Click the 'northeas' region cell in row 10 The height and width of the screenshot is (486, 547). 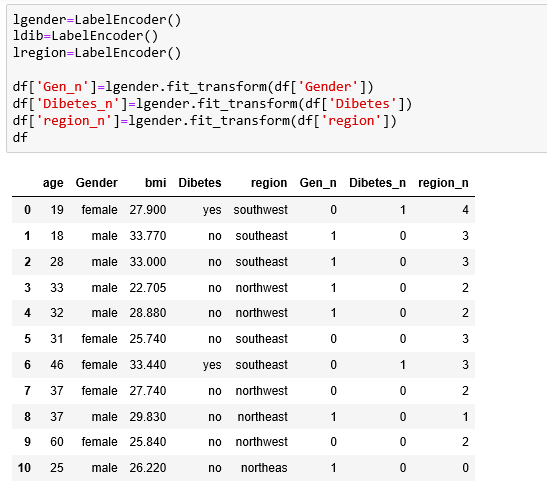click(264, 468)
